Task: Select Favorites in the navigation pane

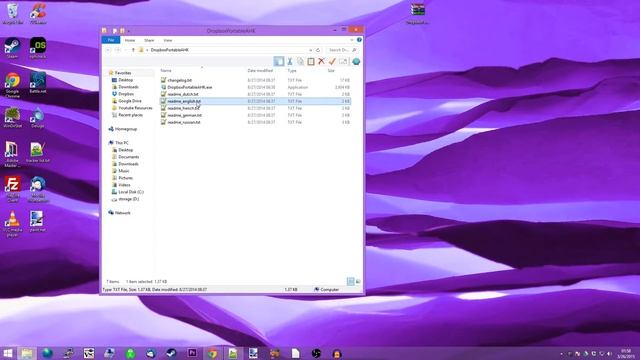Action: coord(122,73)
